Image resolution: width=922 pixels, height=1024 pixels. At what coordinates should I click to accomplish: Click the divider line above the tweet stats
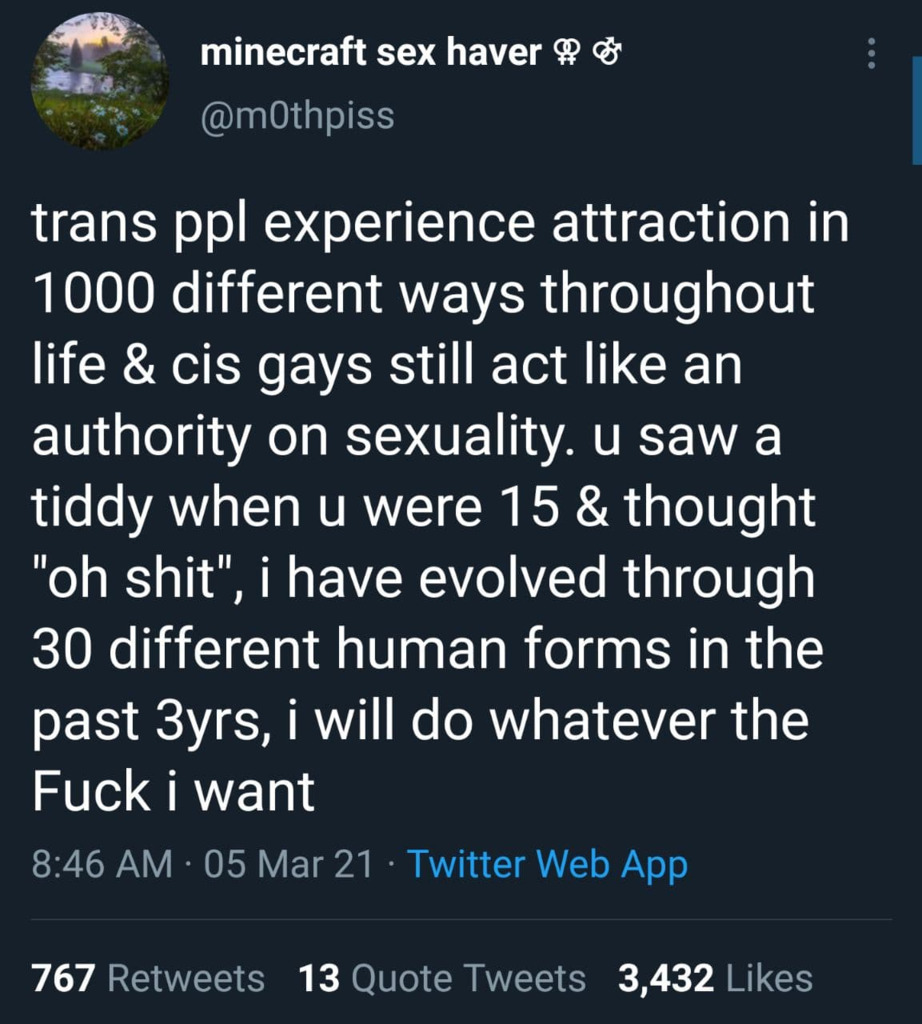(461, 920)
